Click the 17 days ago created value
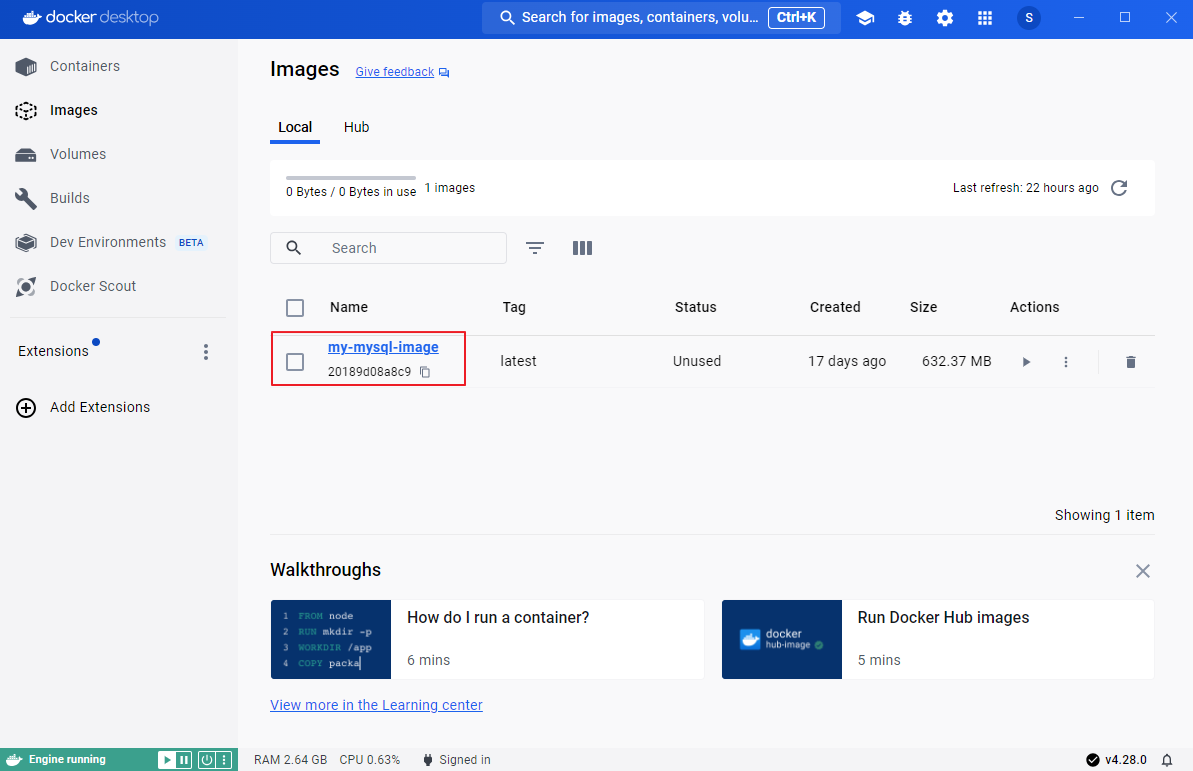1193x771 pixels. pos(847,362)
